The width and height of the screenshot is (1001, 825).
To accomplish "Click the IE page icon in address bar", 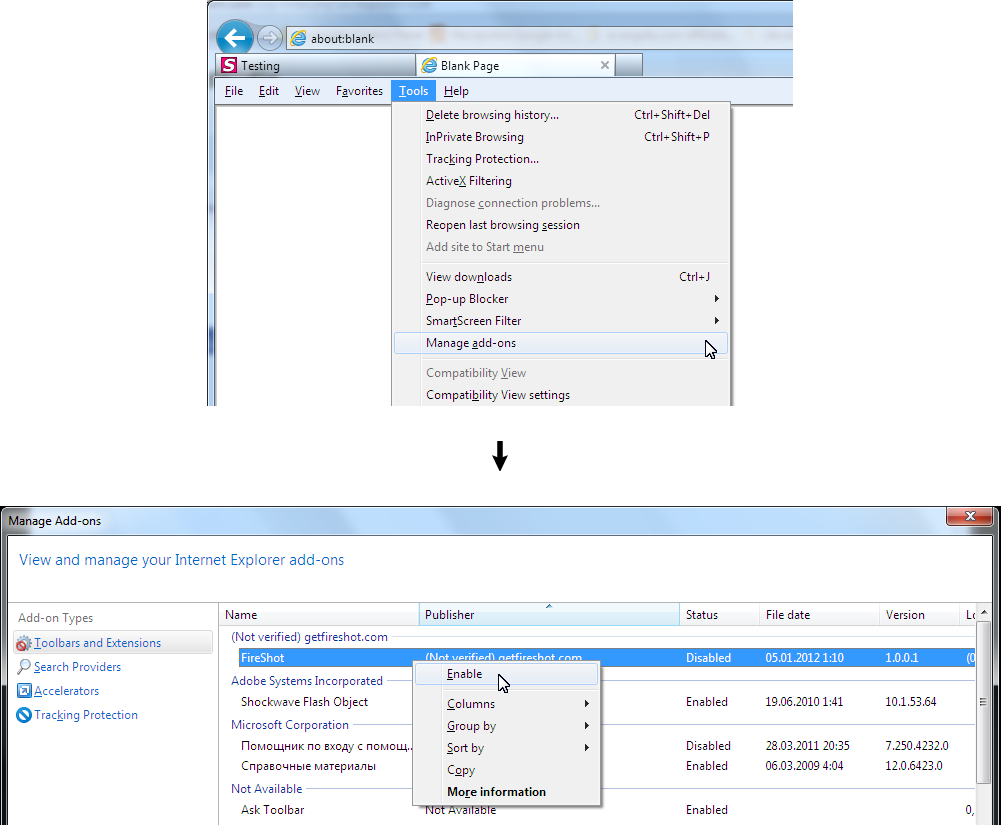I will click(298, 38).
